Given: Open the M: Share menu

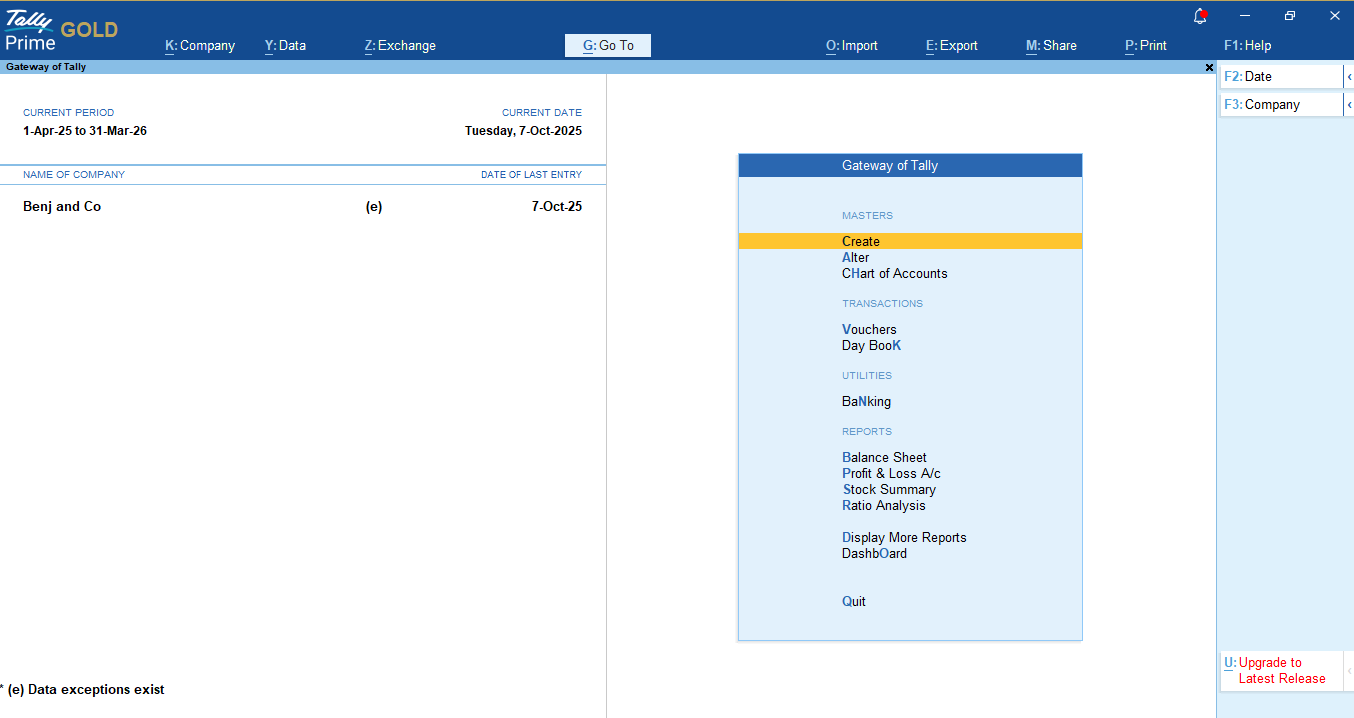Looking at the screenshot, I should 1051,45.
